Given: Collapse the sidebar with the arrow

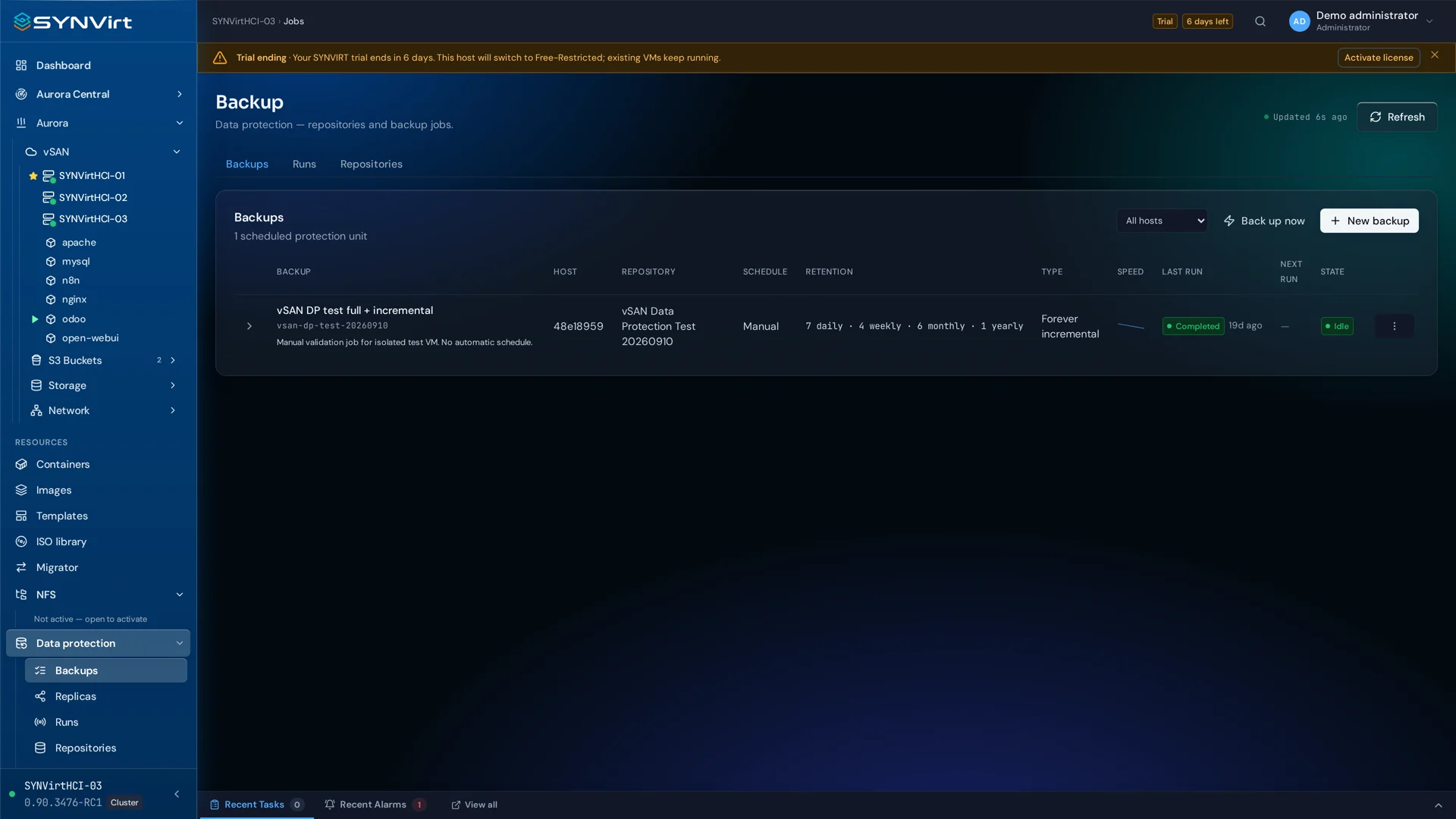Looking at the screenshot, I should click(177, 794).
